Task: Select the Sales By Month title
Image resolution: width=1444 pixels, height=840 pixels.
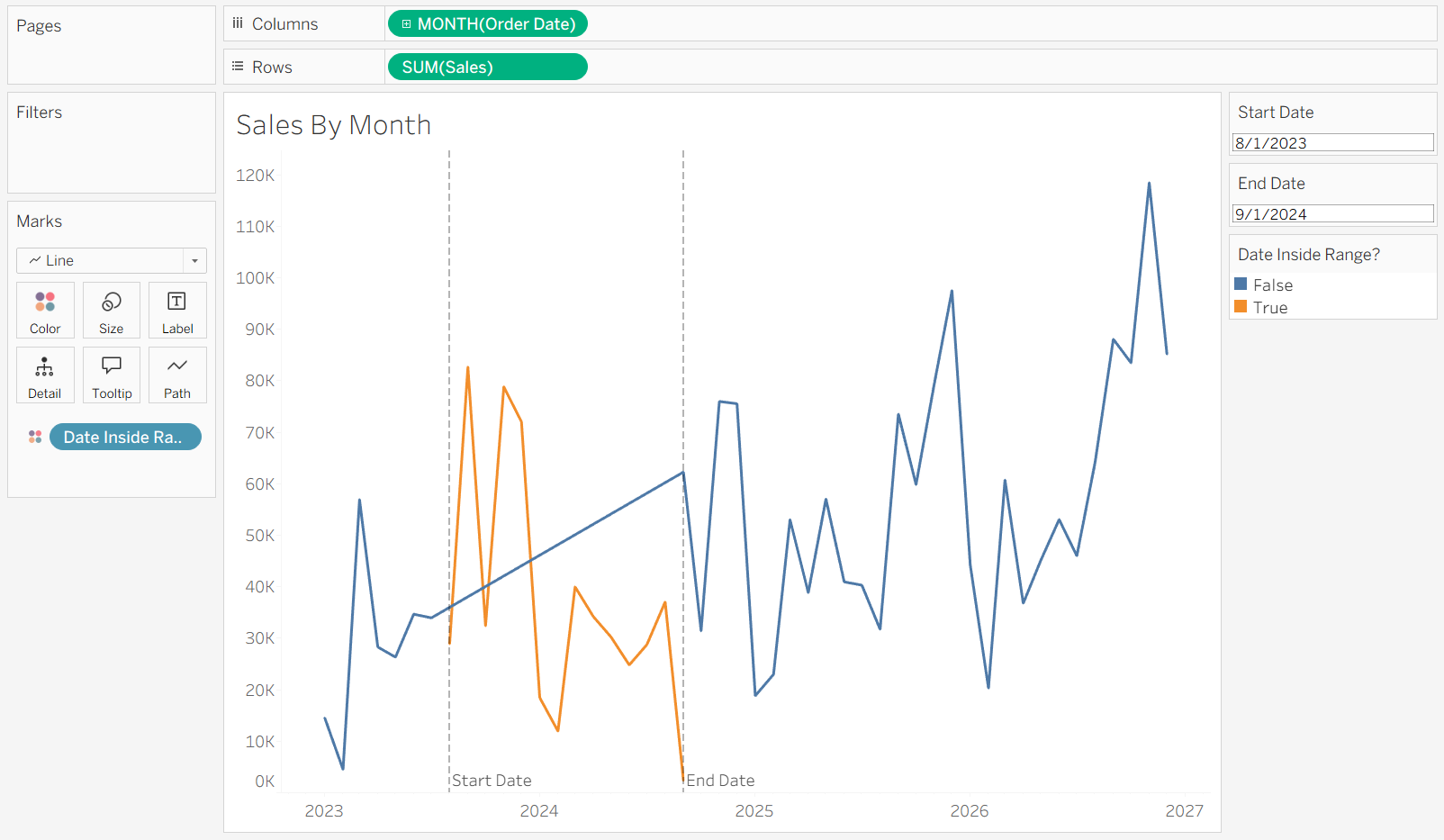Action: (x=334, y=125)
